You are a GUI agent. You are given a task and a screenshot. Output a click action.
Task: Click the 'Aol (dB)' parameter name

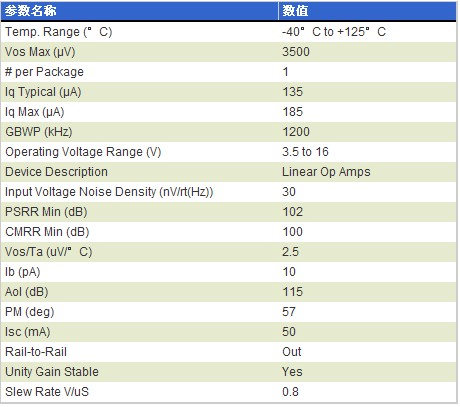point(27,292)
